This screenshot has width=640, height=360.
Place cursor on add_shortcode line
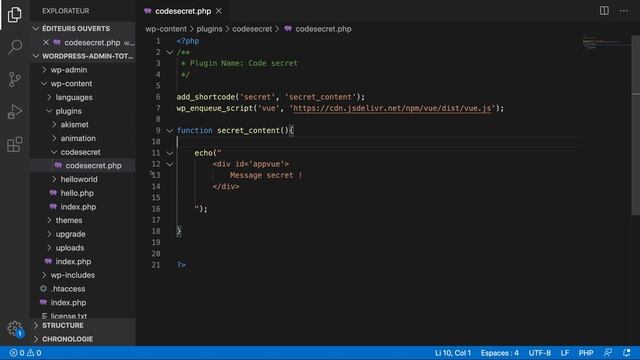[x=271, y=97]
